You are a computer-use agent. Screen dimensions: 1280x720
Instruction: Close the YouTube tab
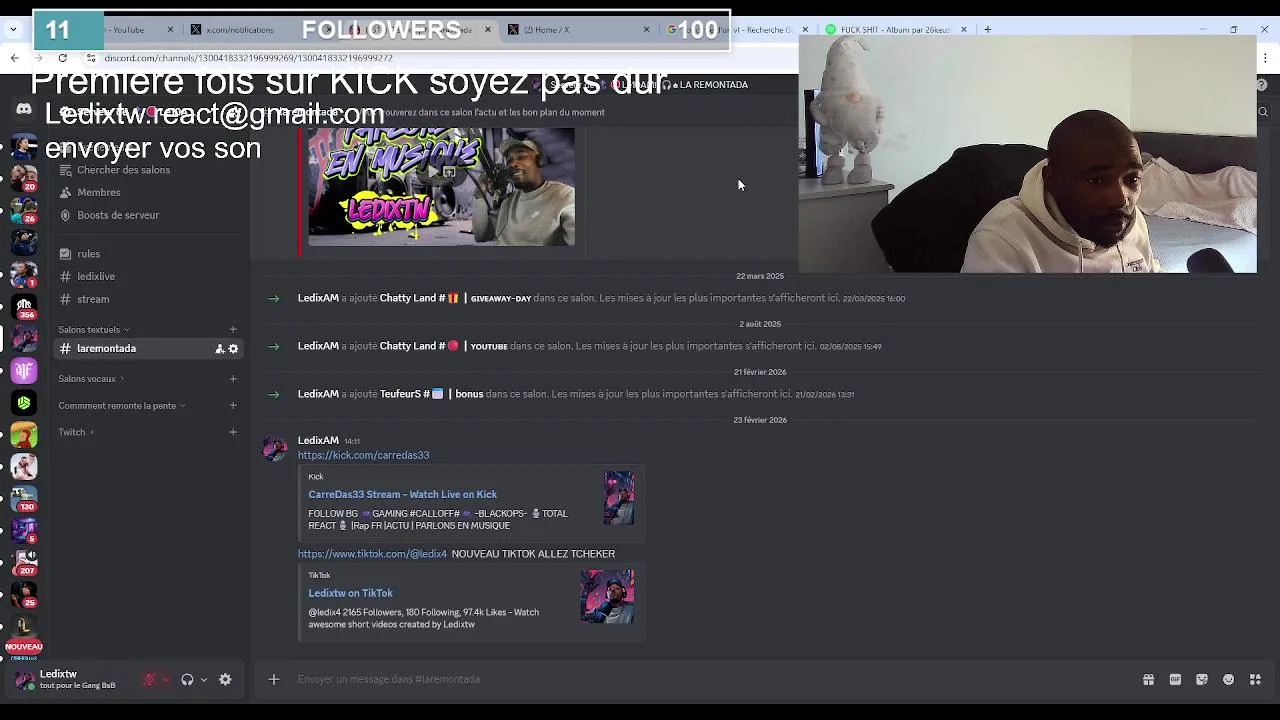point(170,30)
